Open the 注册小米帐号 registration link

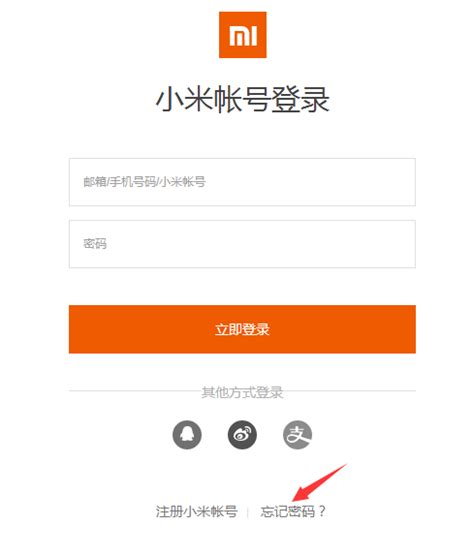tap(196, 512)
